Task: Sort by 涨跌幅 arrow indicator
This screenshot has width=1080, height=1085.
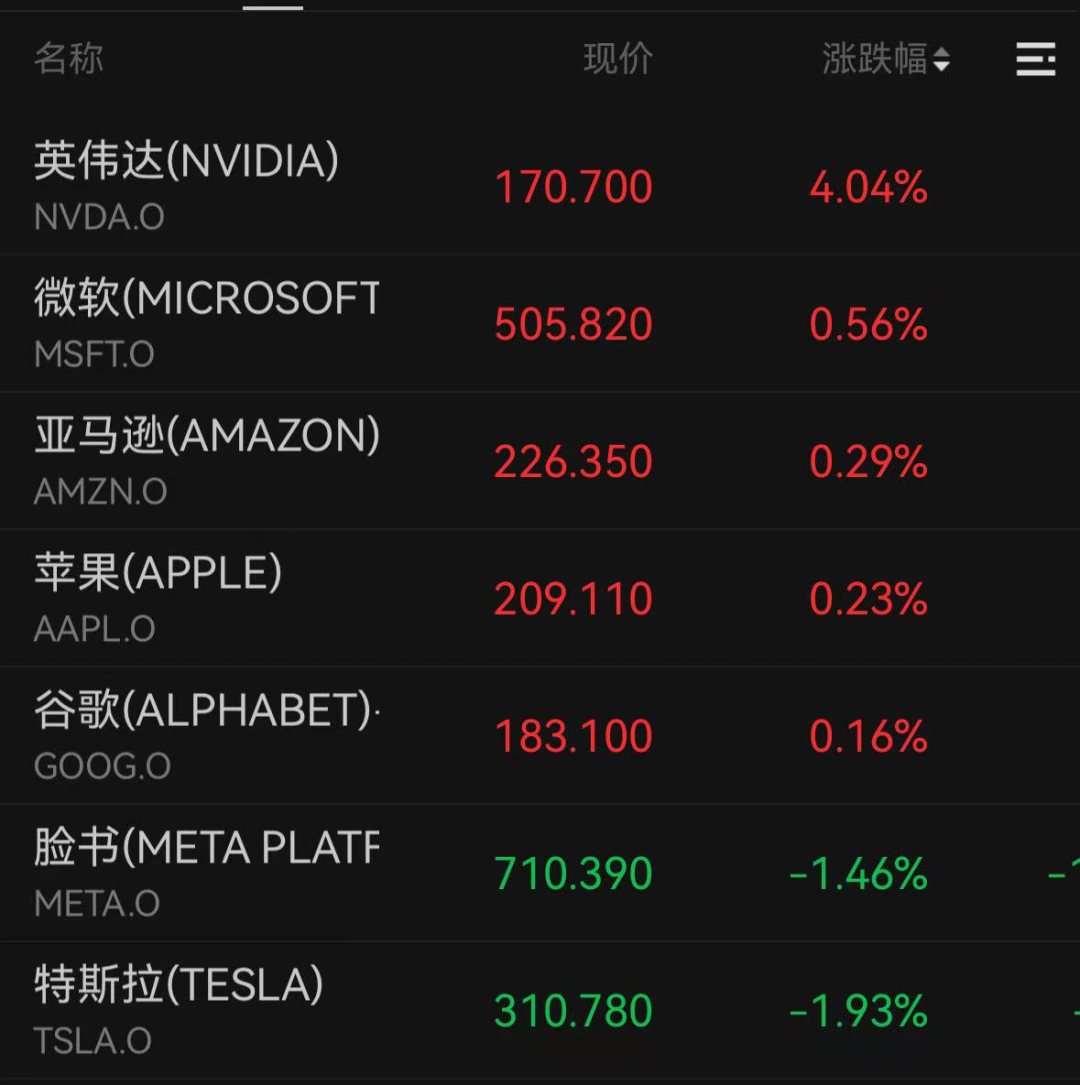Action: 941,61
